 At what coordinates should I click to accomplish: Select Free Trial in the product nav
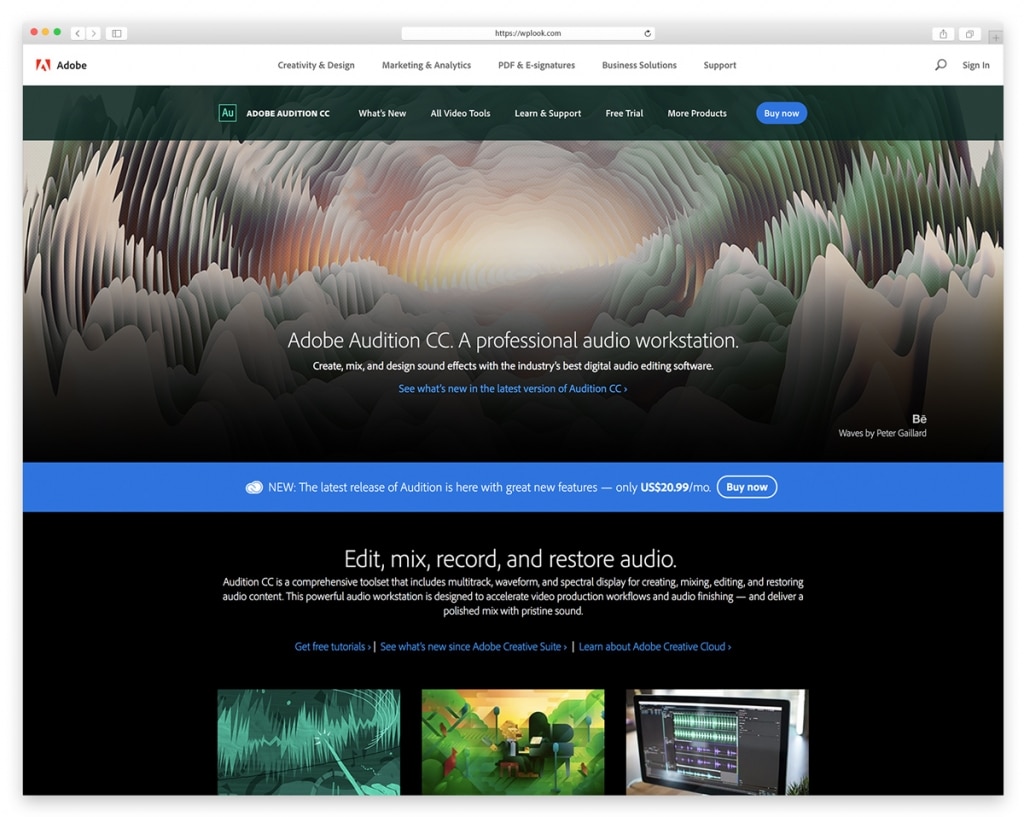click(x=624, y=113)
